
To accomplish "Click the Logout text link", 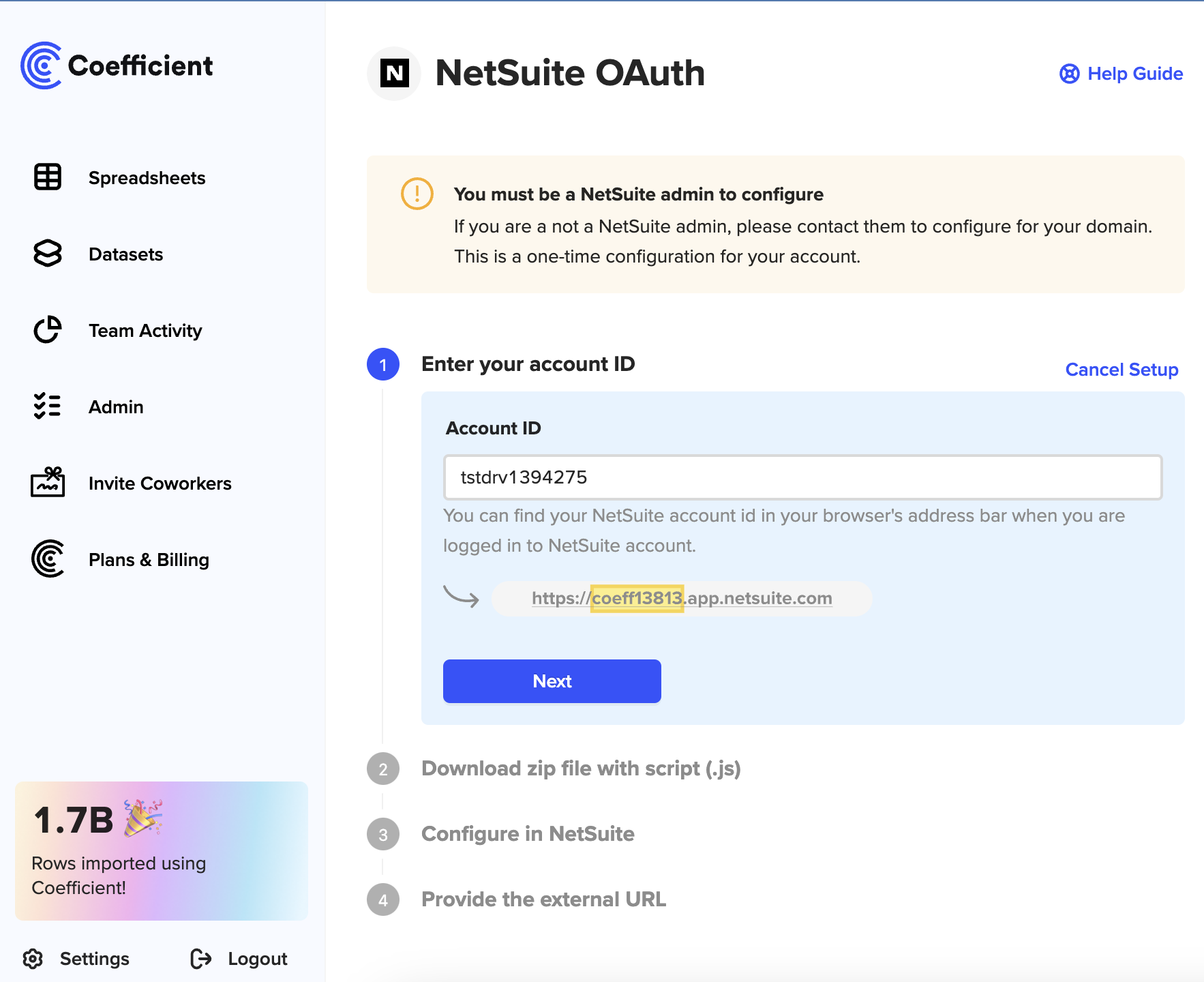I will pyautogui.click(x=258, y=959).
